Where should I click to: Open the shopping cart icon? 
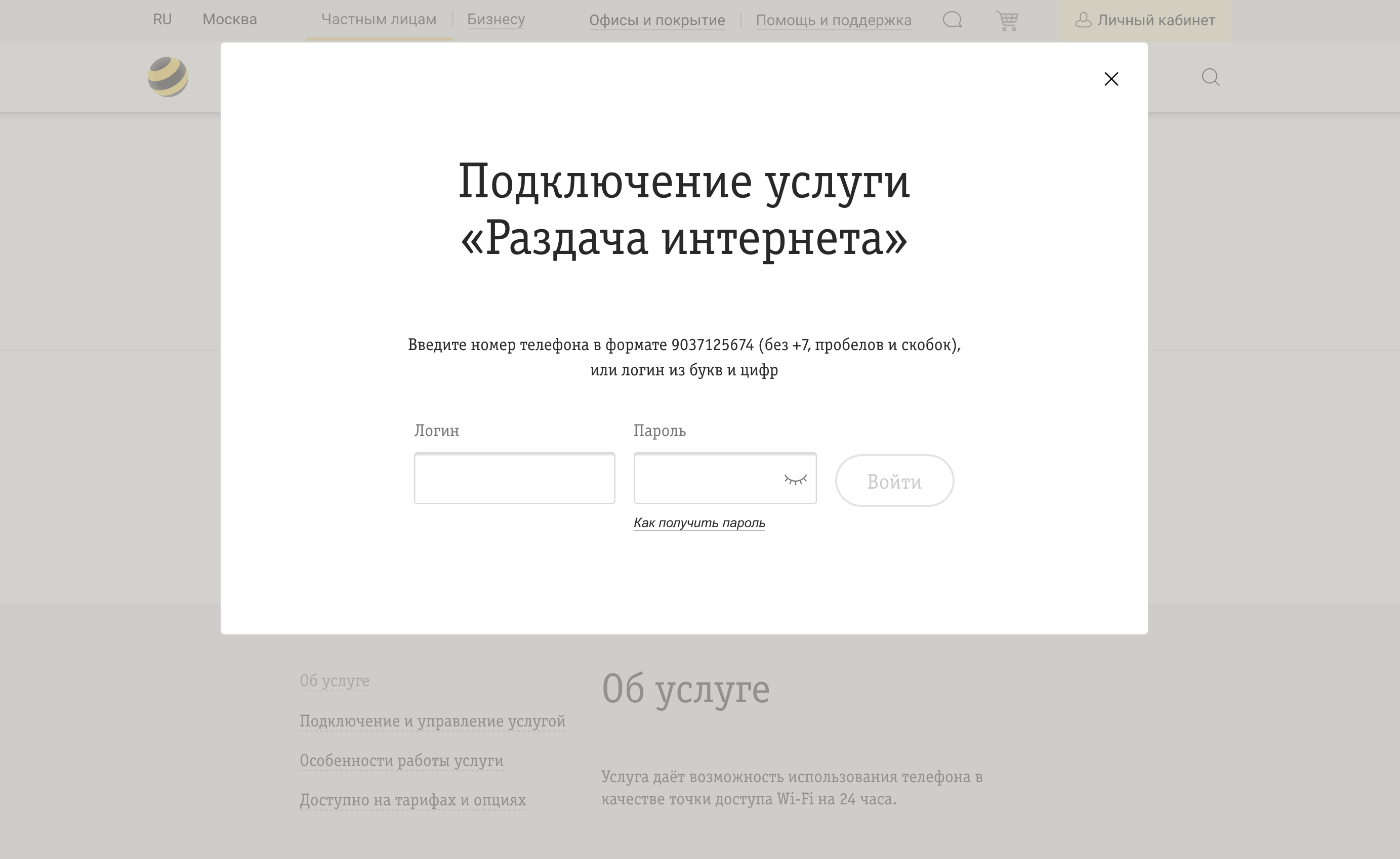1008,20
